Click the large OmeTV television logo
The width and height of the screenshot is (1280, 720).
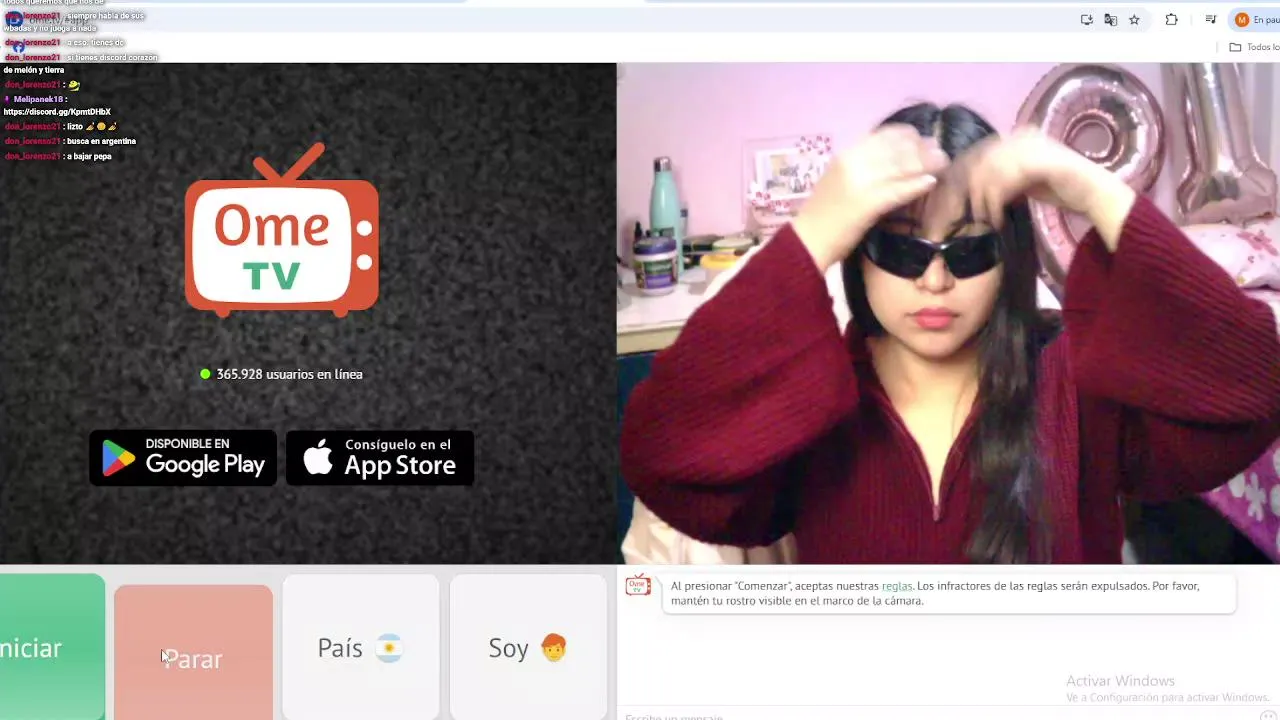click(281, 230)
